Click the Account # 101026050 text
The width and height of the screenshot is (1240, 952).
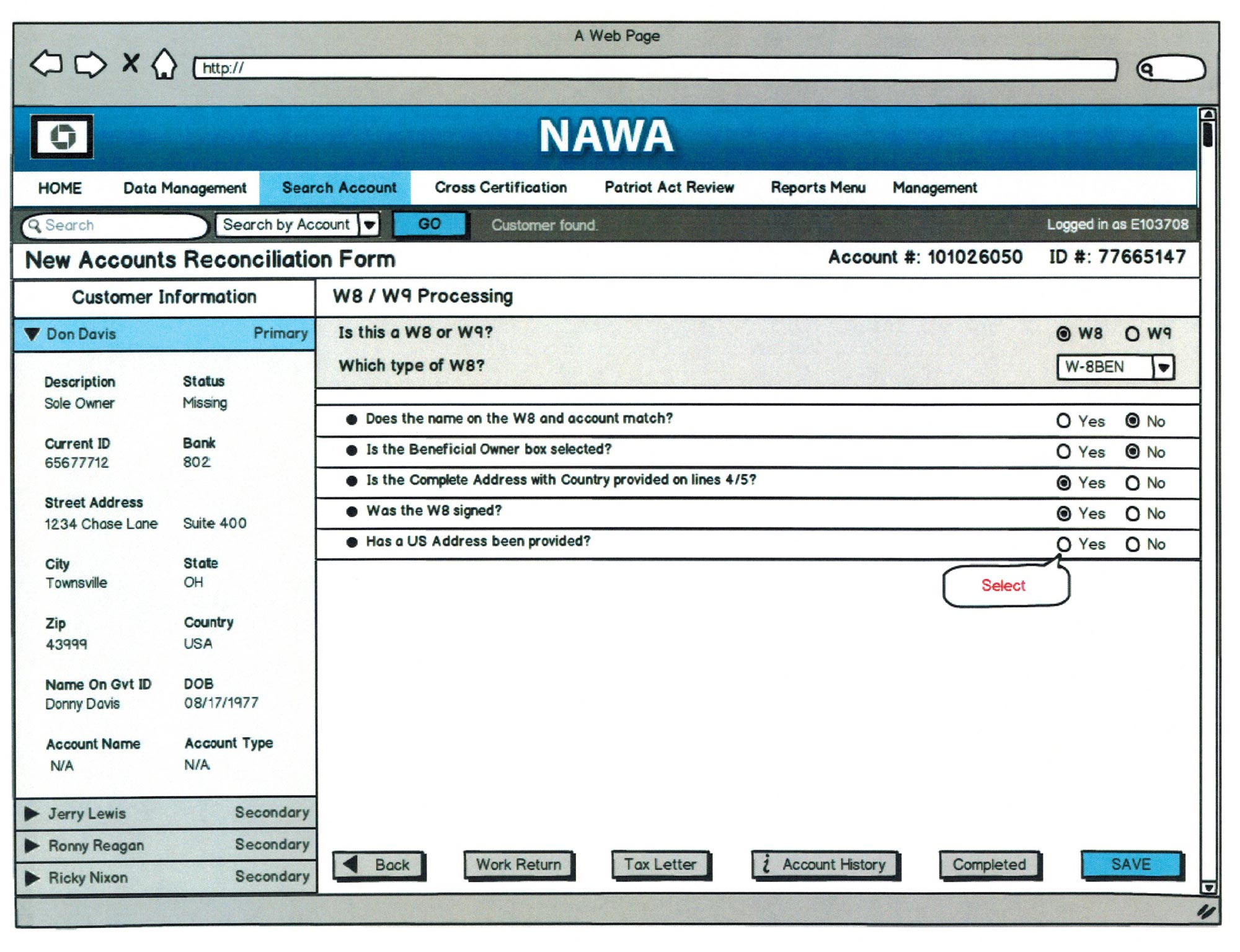point(926,257)
